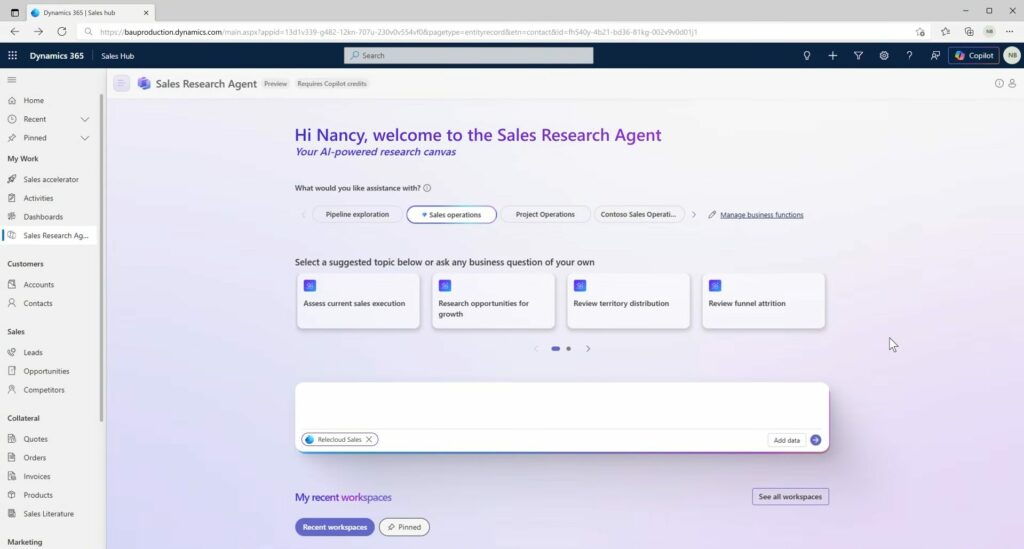This screenshot has height=549, width=1024.
Task: Select the Contoso Sales Operati... function chip
Action: (x=638, y=214)
